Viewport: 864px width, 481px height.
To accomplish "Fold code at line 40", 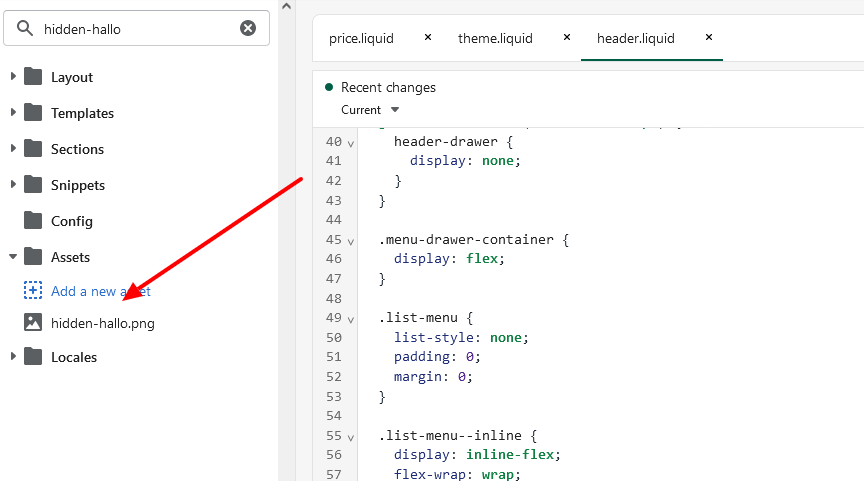I will tap(350, 143).
